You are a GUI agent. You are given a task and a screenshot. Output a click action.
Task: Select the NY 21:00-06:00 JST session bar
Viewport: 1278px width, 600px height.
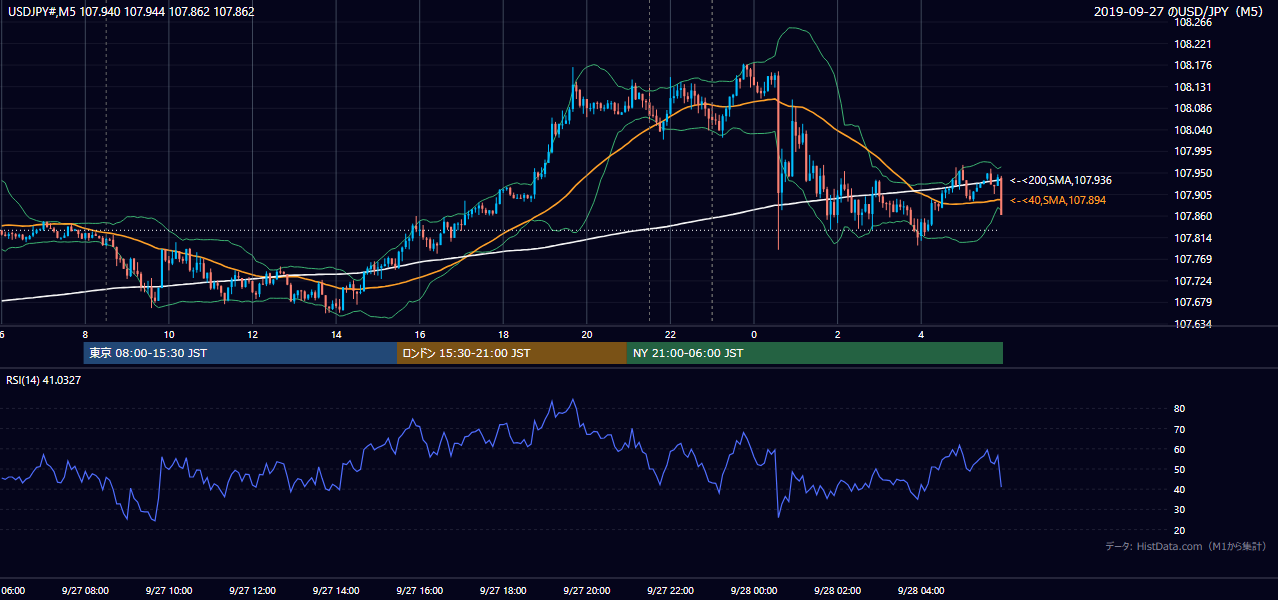click(815, 353)
